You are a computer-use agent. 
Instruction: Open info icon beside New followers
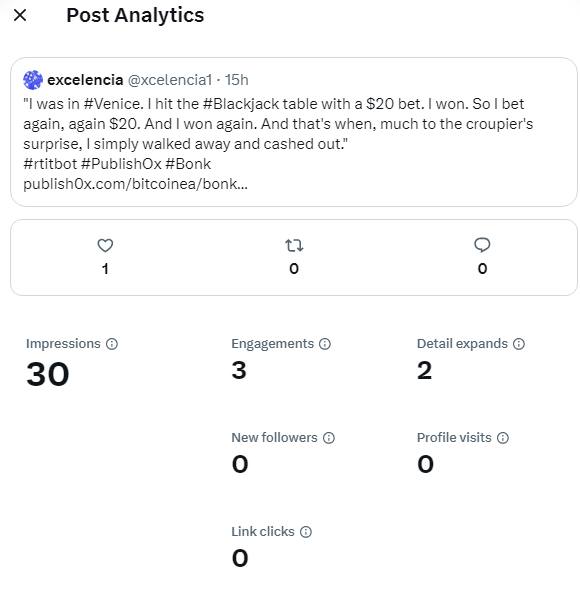tap(329, 438)
